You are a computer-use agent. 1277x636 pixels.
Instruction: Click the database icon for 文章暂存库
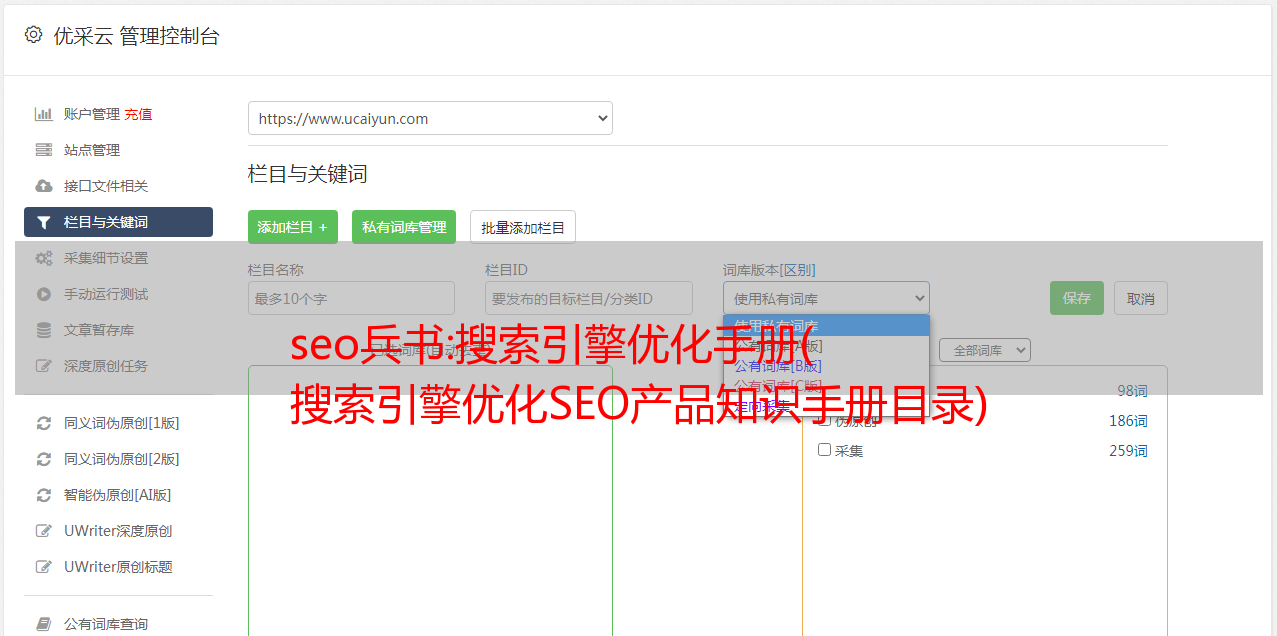(43, 330)
